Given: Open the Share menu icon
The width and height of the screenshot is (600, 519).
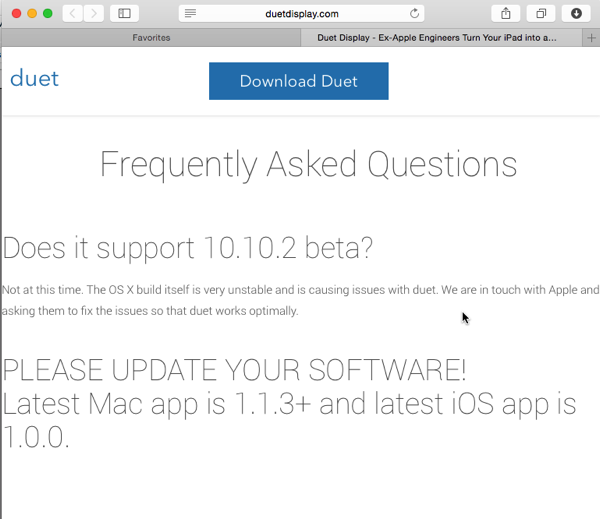Looking at the screenshot, I should pos(506,14).
